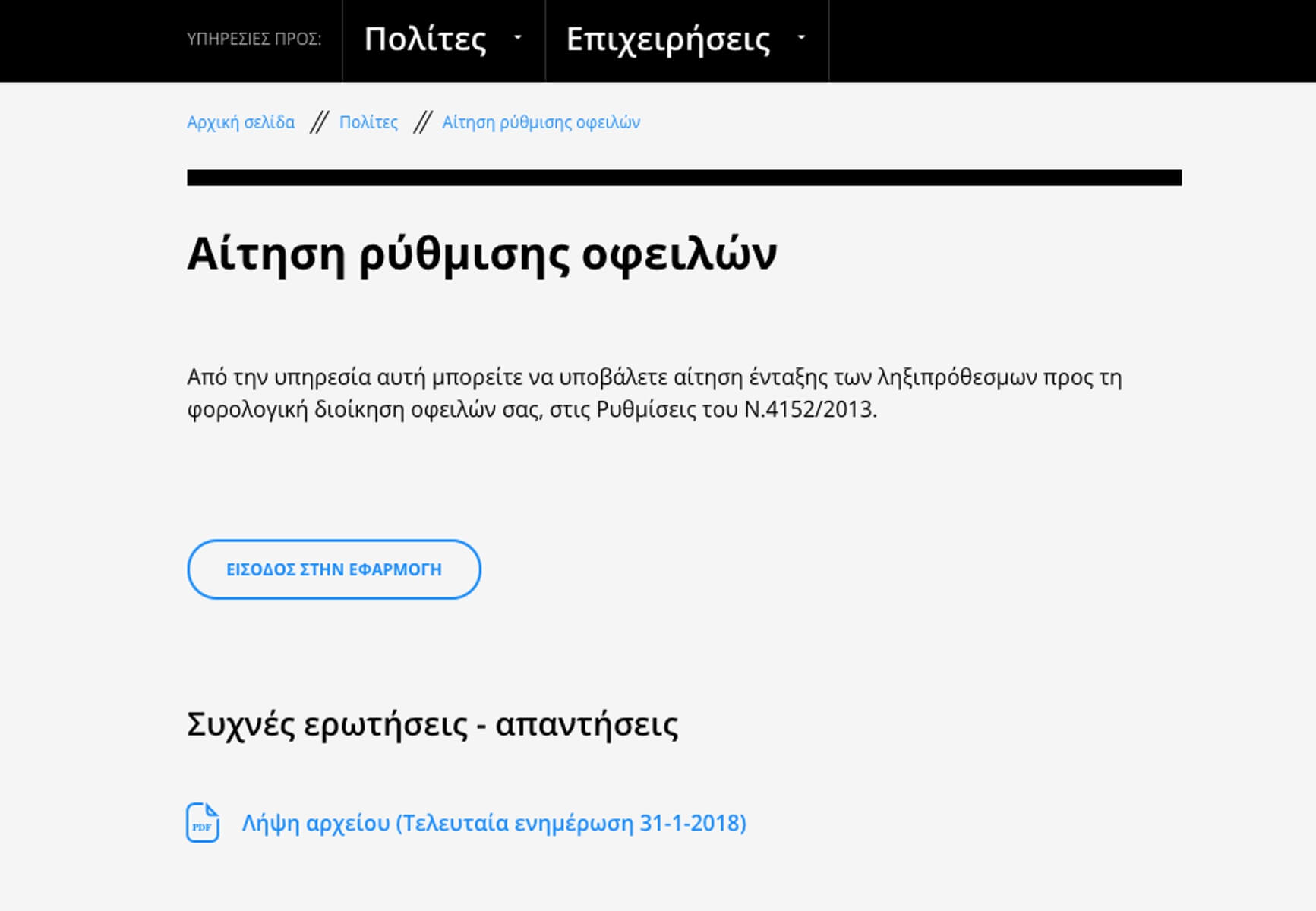Click the main heading Αίτηση ρύθμισης οφειλών
The height and width of the screenshot is (911, 1316).
481,254
